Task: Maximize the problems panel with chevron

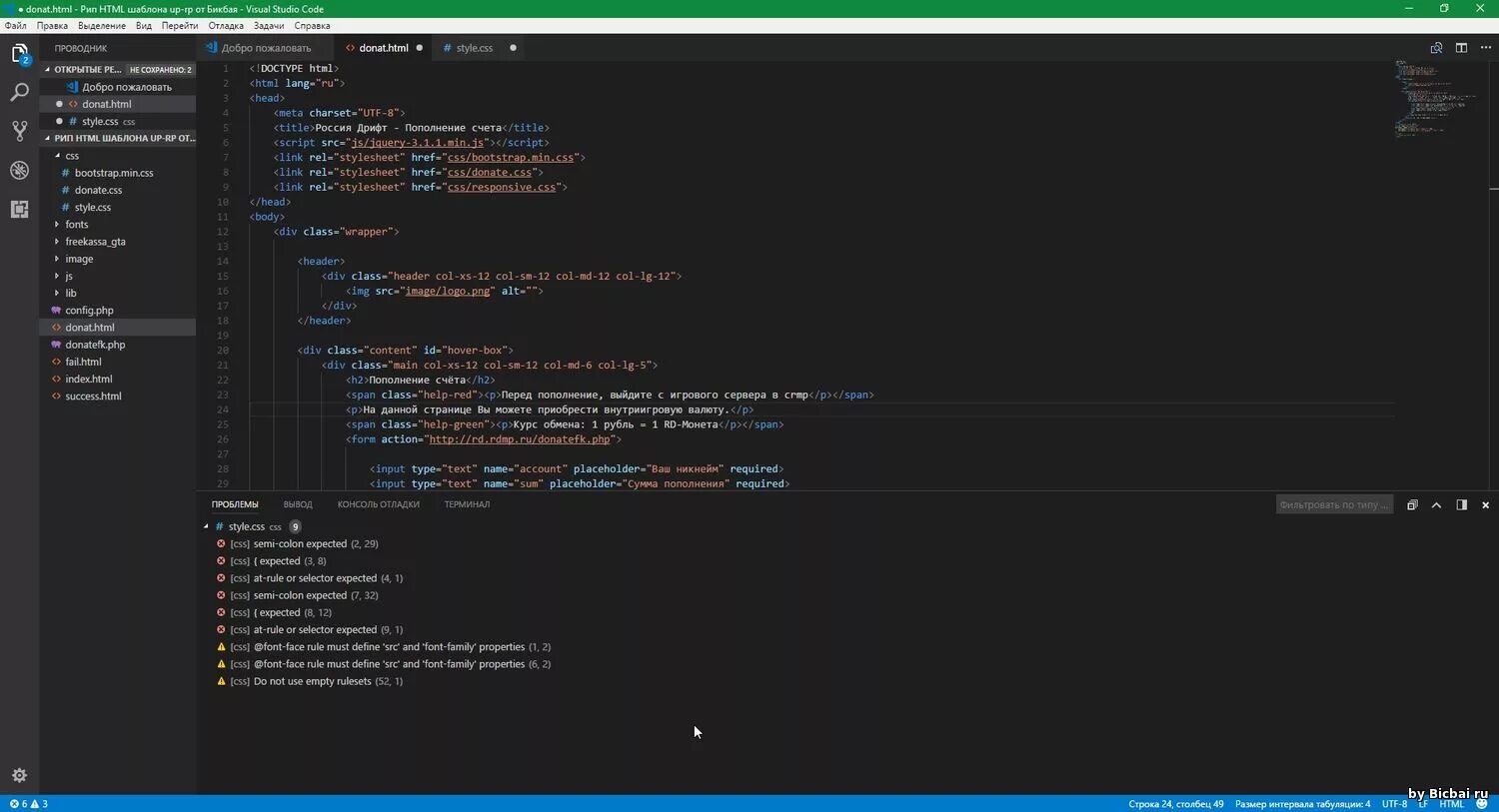Action: 1436,505
